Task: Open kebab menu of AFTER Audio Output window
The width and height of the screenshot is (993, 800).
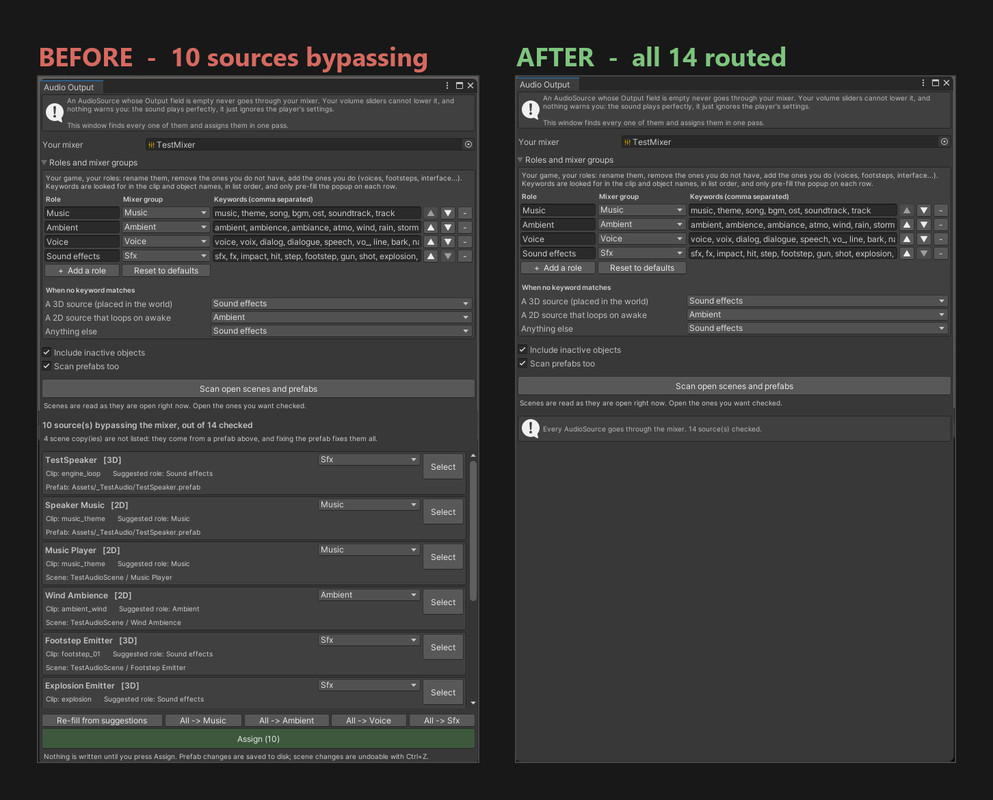Action: pyautogui.click(x=923, y=83)
